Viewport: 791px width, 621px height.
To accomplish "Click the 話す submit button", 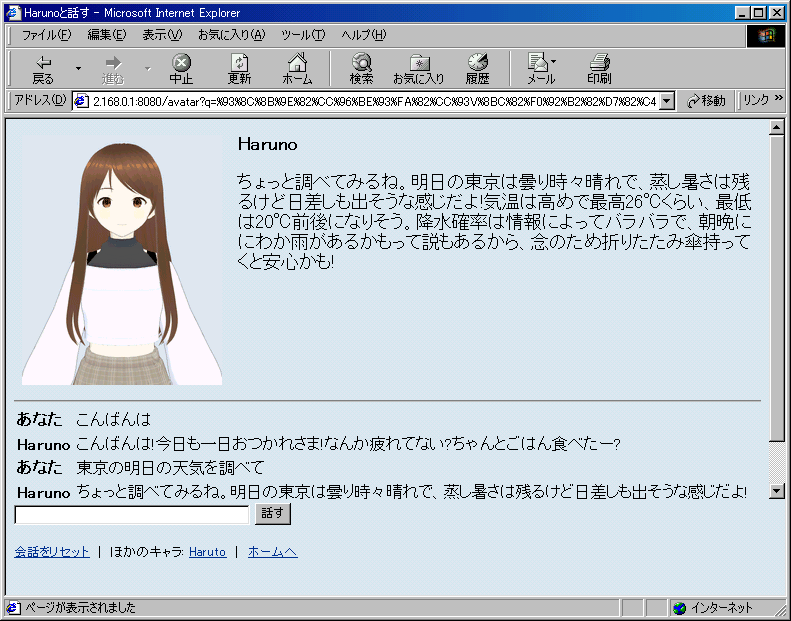I will 273,514.
